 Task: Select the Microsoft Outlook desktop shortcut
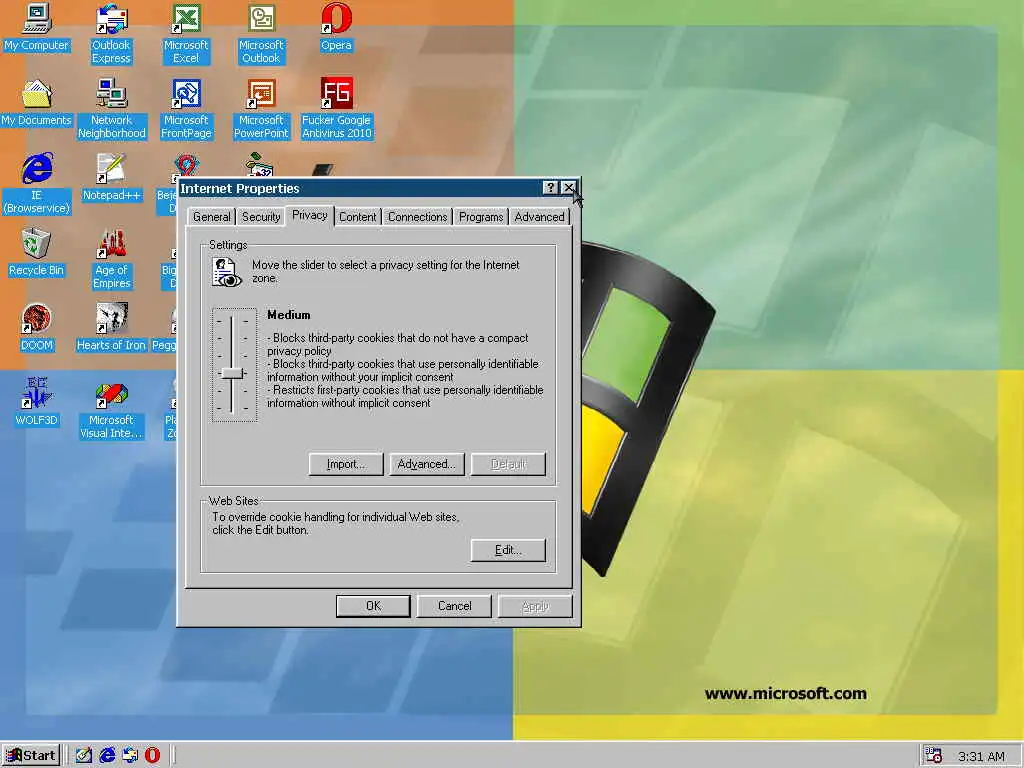tap(261, 34)
